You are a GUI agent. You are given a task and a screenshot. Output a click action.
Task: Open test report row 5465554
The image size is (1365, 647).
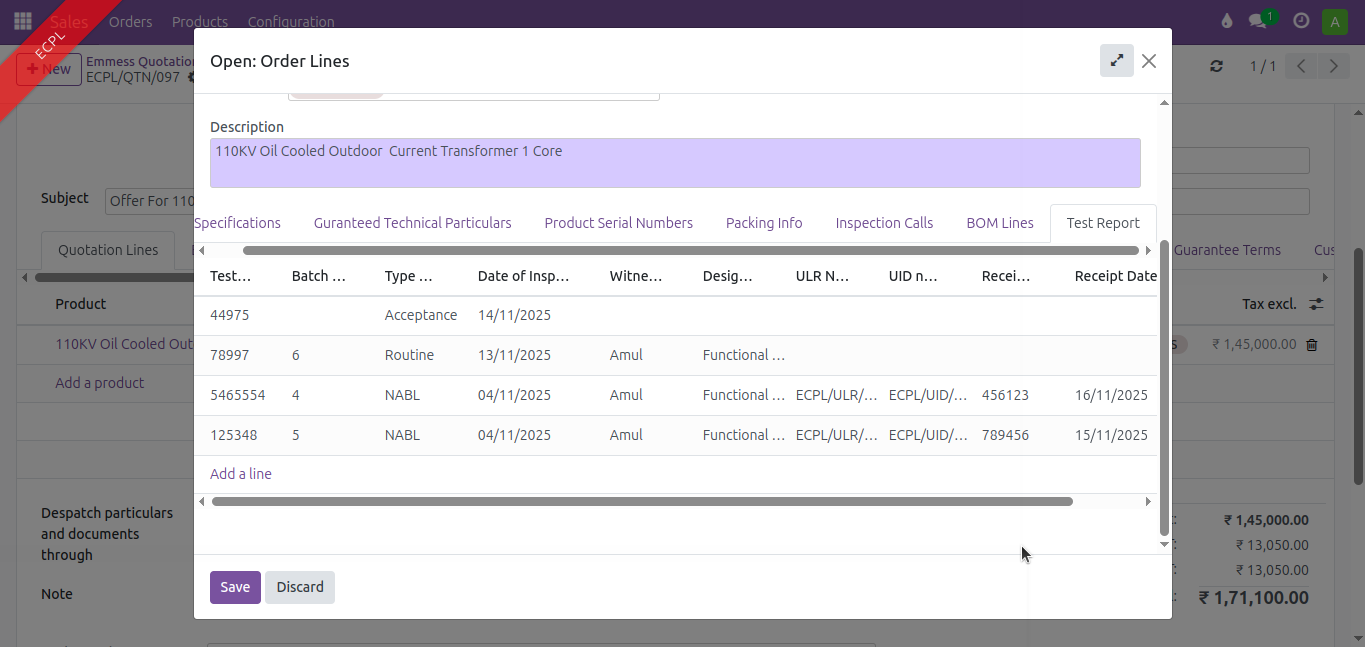[x=238, y=395]
